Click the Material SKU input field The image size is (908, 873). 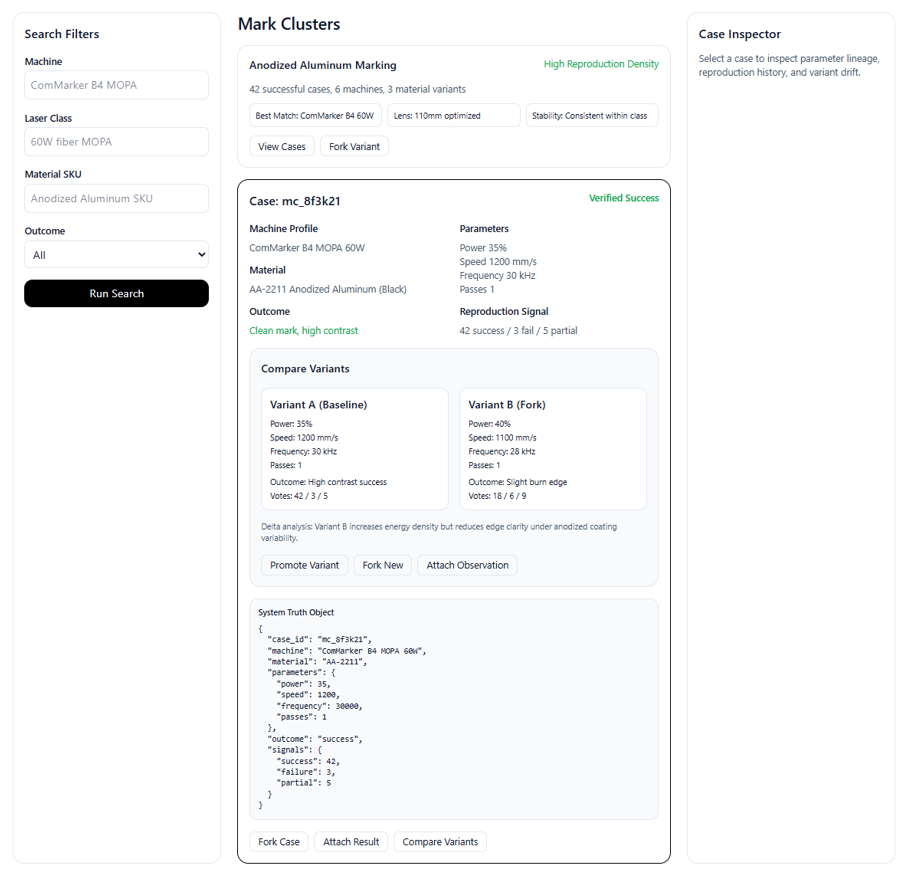(116, 198)
